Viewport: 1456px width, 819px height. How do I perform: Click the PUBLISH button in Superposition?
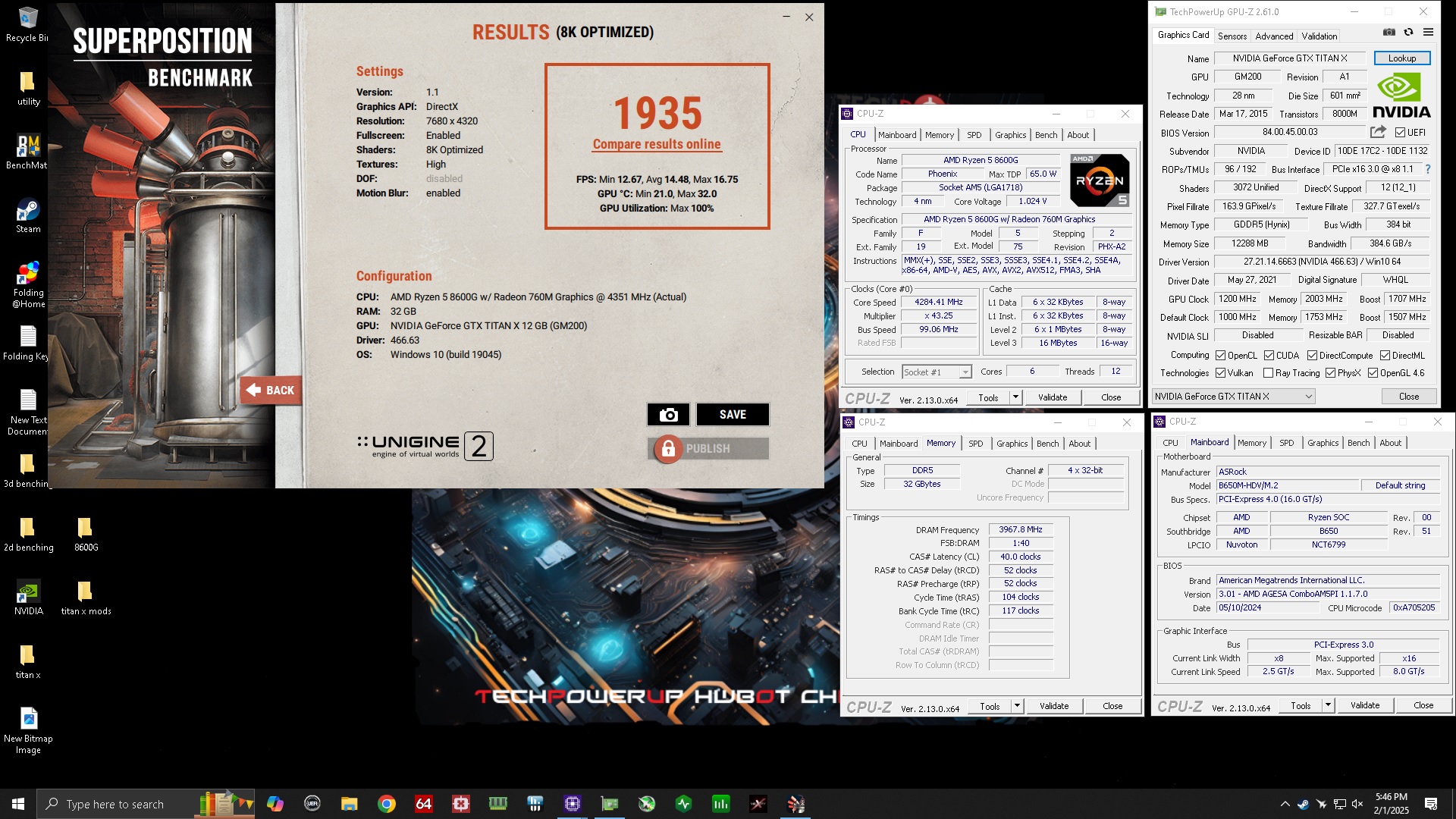[708, 449]
